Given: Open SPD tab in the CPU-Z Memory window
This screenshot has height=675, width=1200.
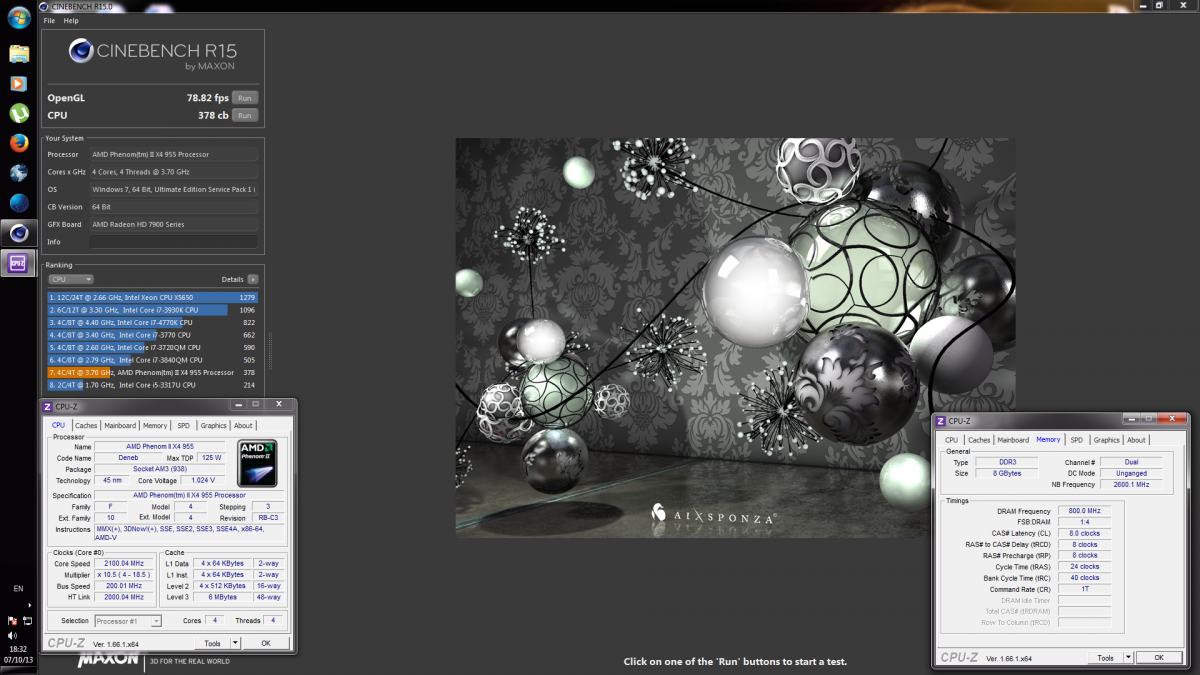Looking at the screenshot, I should tap(1077, 440).
